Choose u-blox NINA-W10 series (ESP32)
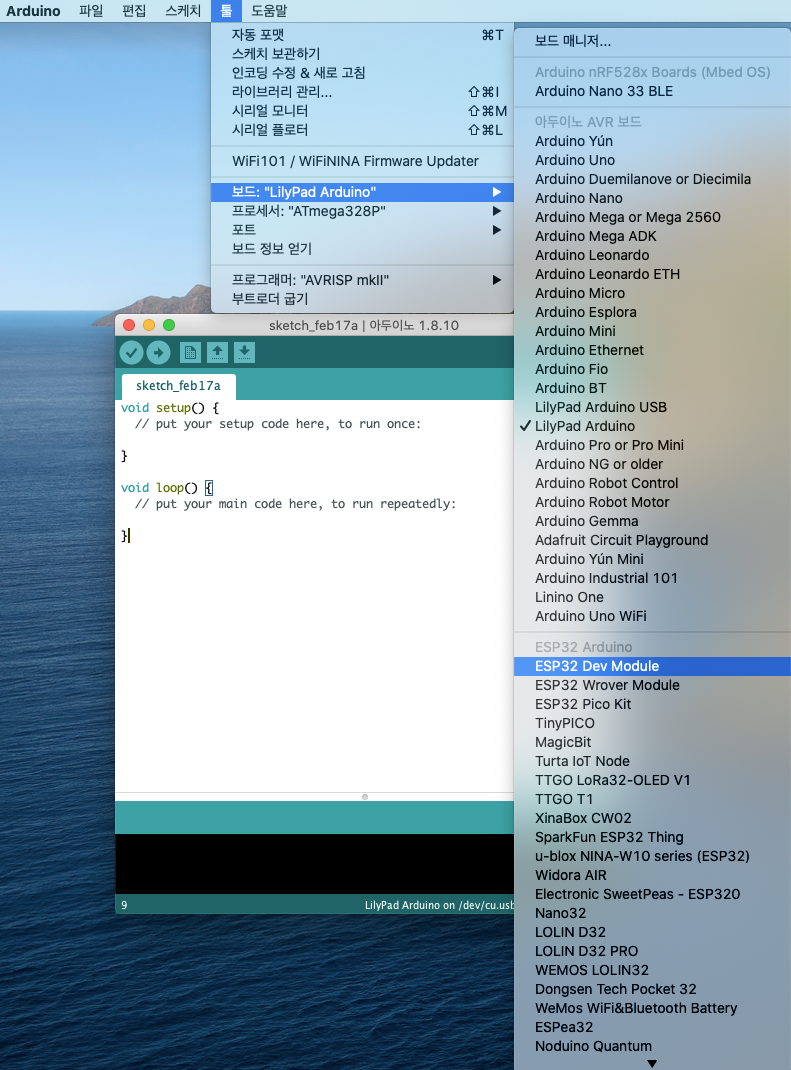The width and height of the screenshot is (791, 1070). click(652, 856)
